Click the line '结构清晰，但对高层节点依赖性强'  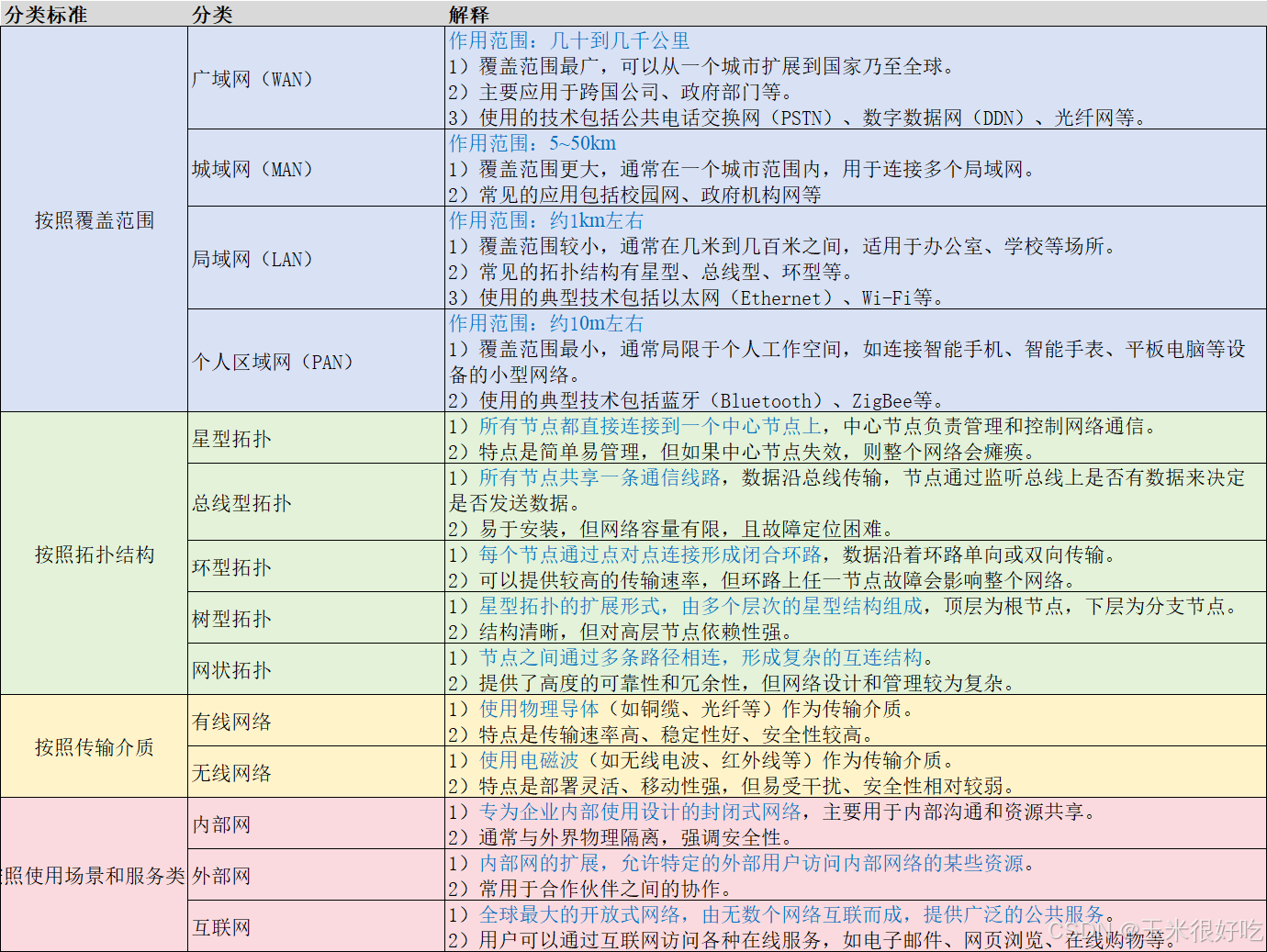[x=621, y=632]
